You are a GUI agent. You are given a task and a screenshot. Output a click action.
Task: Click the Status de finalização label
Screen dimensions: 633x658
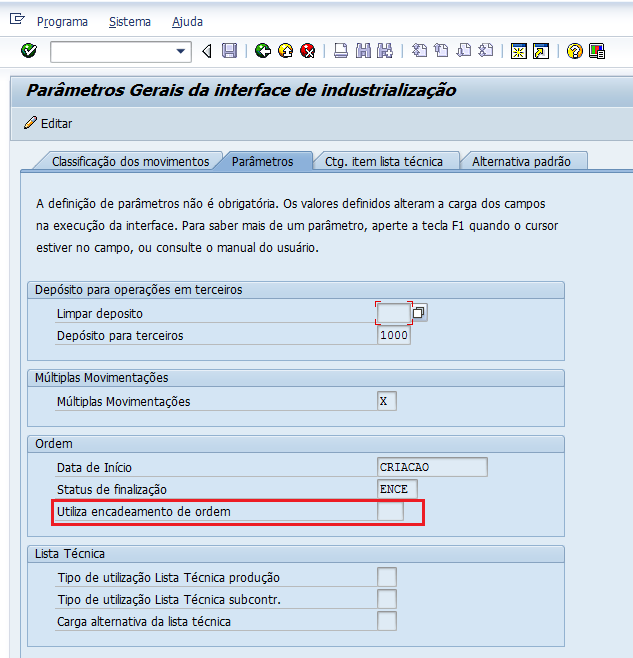point(112,490)
